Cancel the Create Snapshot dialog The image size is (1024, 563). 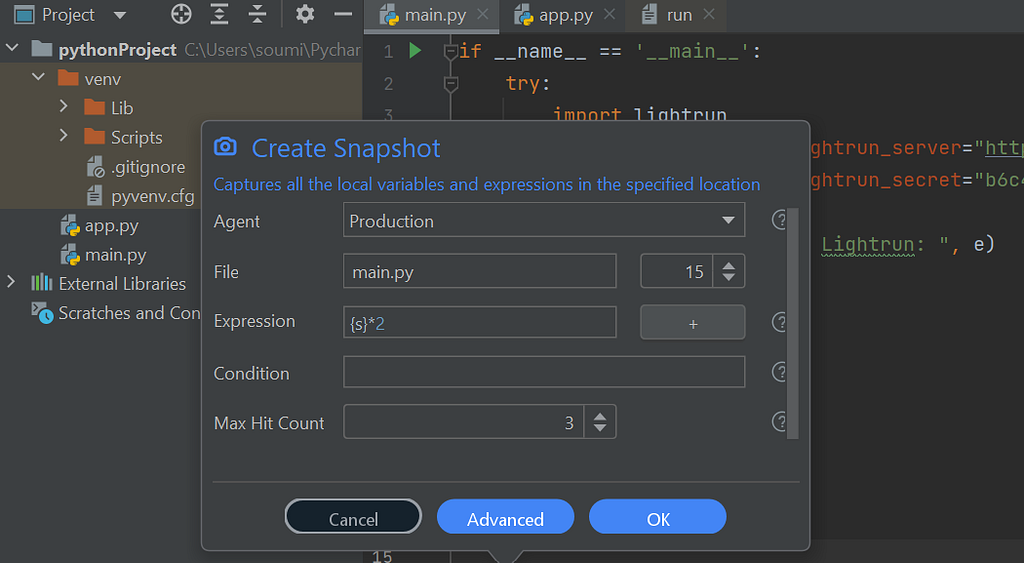click(353, 517)
